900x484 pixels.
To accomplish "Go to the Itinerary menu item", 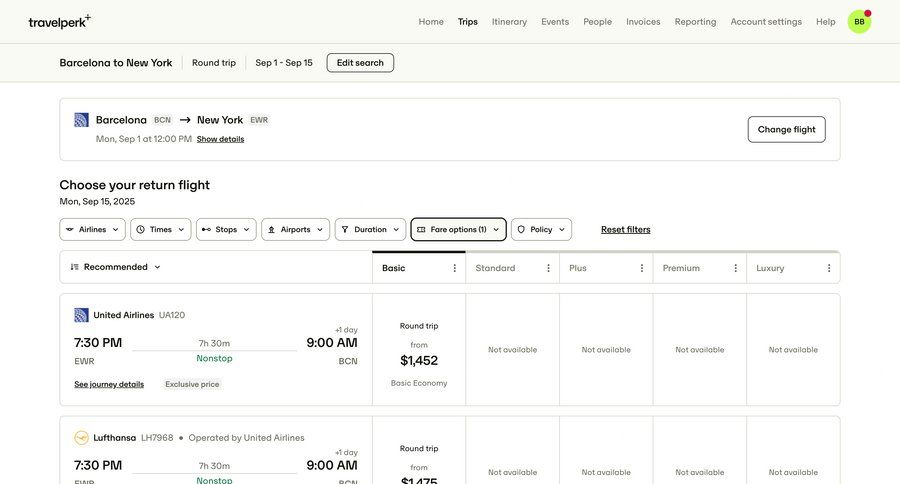I will (x=509, y=22).
